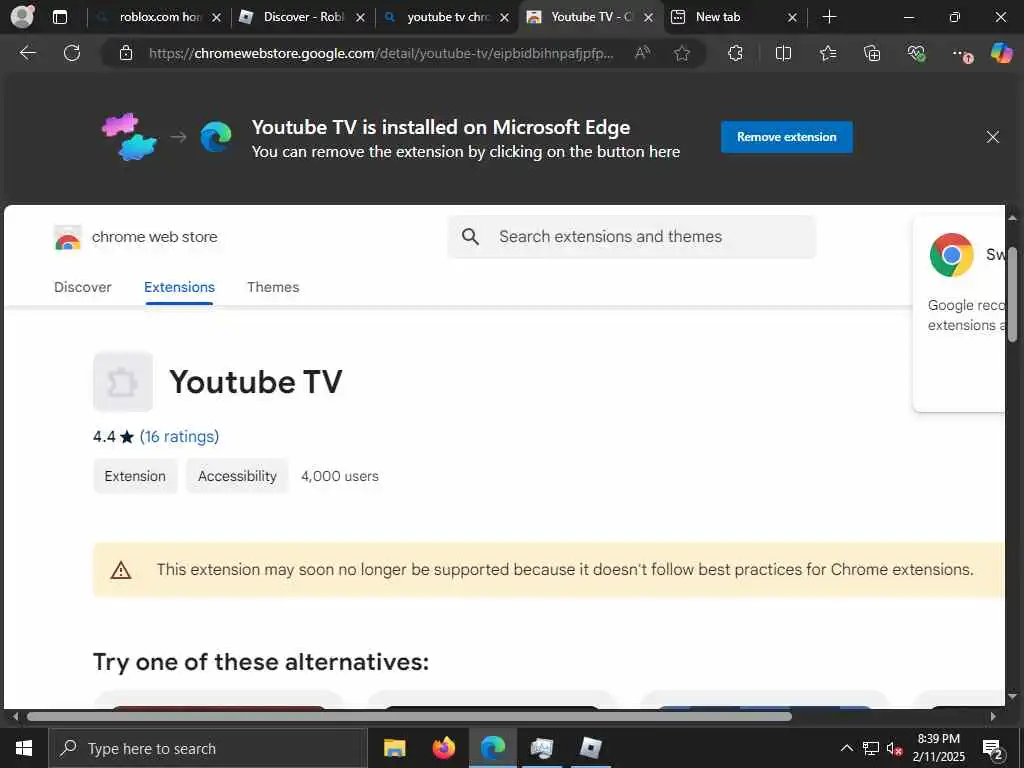Open the 16 ratings link

point(179,436)
